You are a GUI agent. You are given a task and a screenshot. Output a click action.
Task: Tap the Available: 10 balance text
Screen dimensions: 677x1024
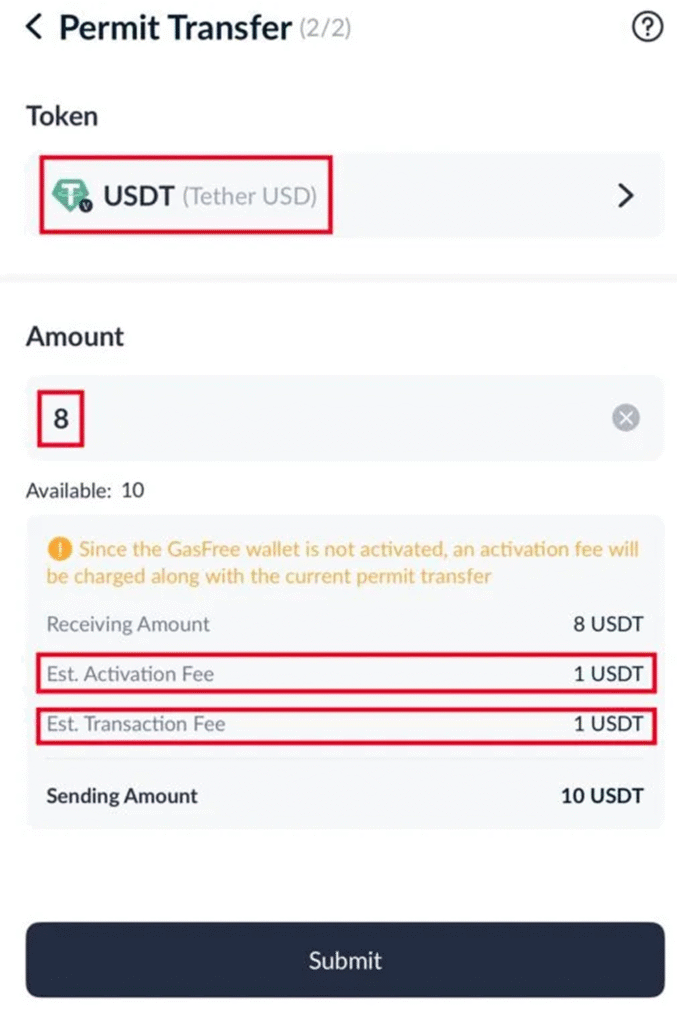[85, 491]
